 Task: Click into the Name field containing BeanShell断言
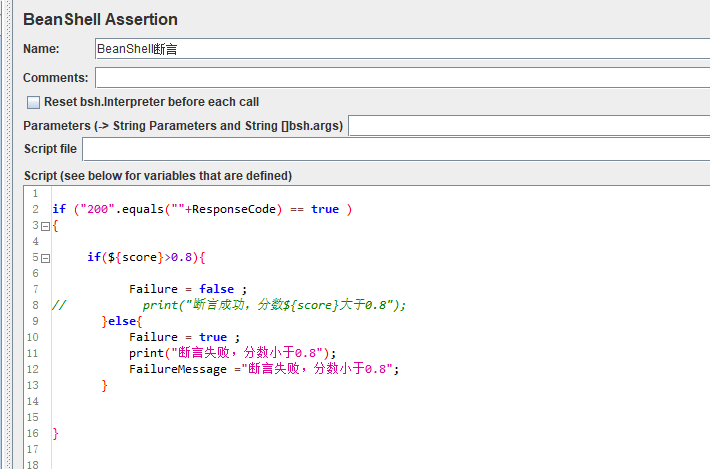[x=400, y=48]
